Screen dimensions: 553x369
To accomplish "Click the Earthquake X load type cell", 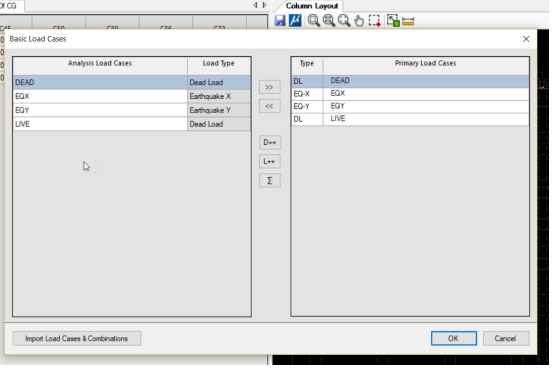I will (x=219, y=96).
